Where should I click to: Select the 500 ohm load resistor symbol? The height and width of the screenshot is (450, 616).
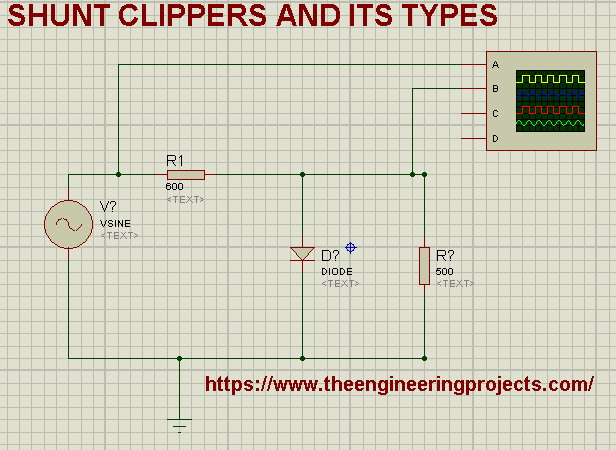tap(424, 266)
